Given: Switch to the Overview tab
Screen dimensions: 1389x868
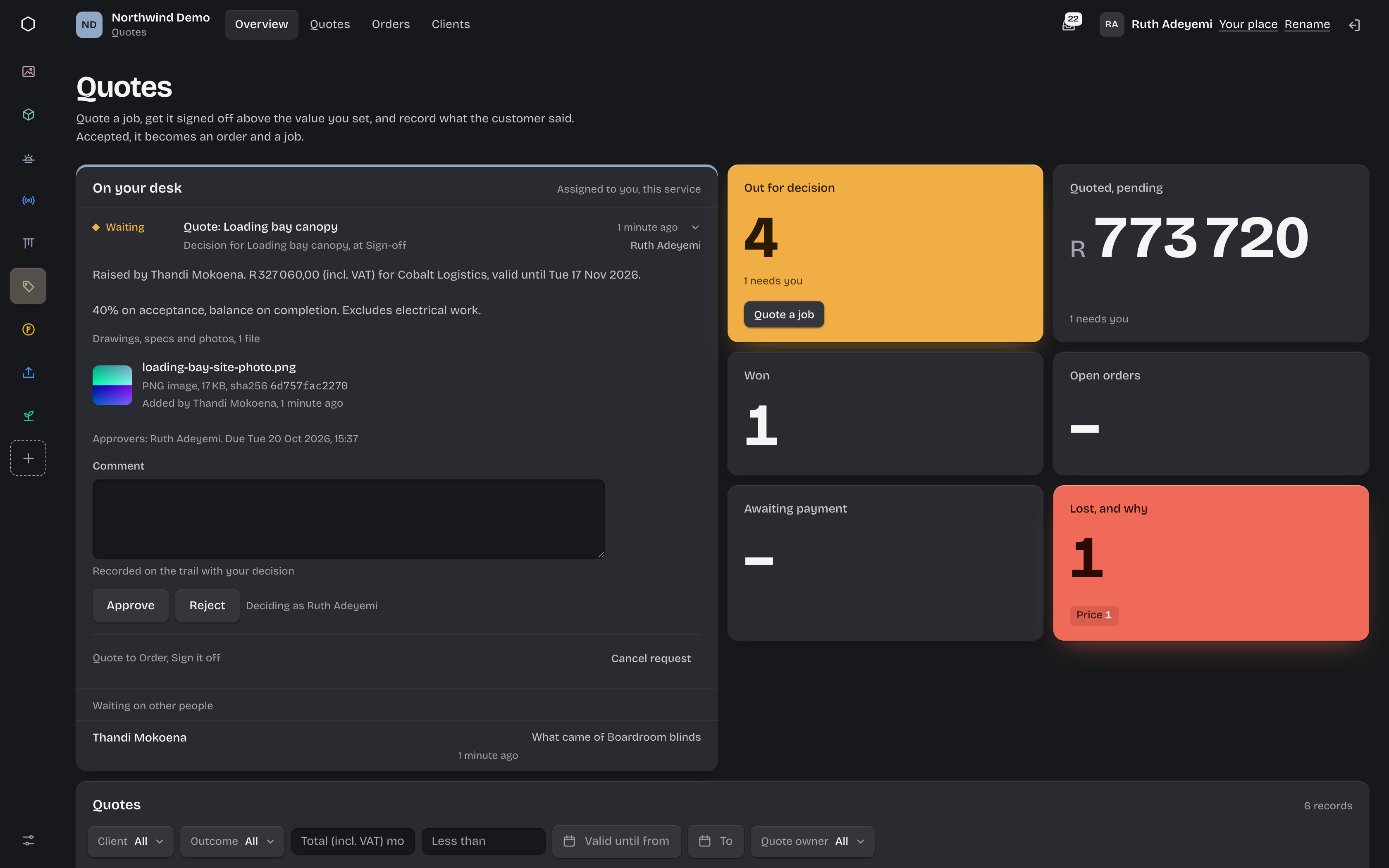Looking at the screenshot, I should click(261, 24).
